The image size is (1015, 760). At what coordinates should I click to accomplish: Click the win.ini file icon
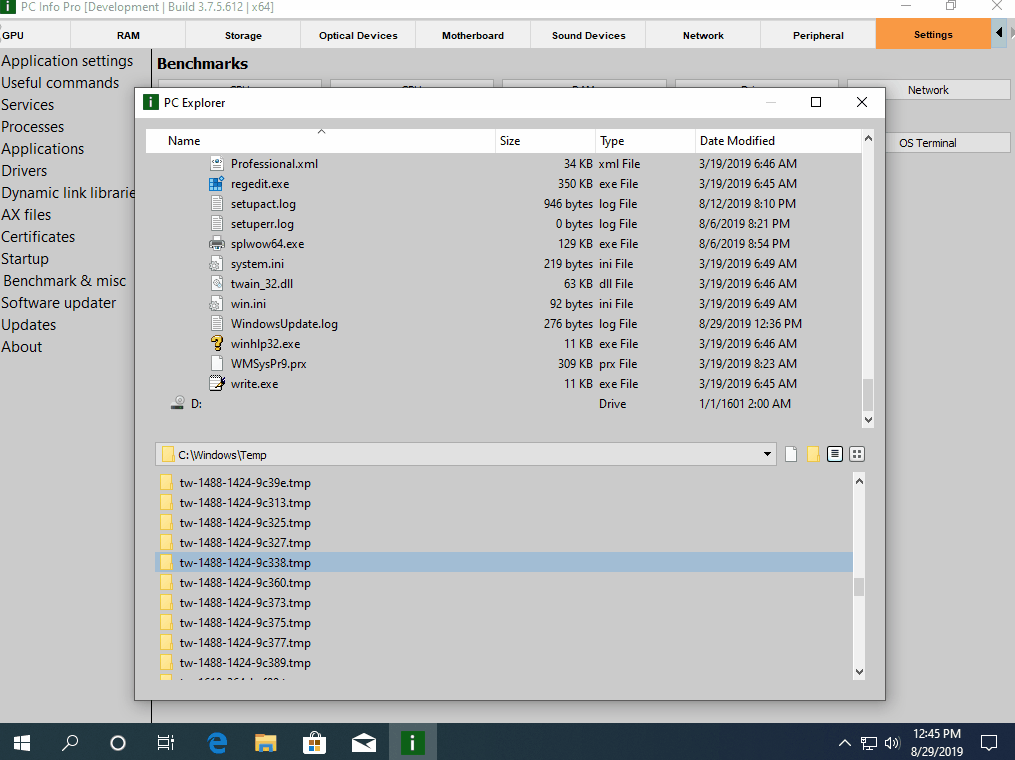click(x=216, y=304)
